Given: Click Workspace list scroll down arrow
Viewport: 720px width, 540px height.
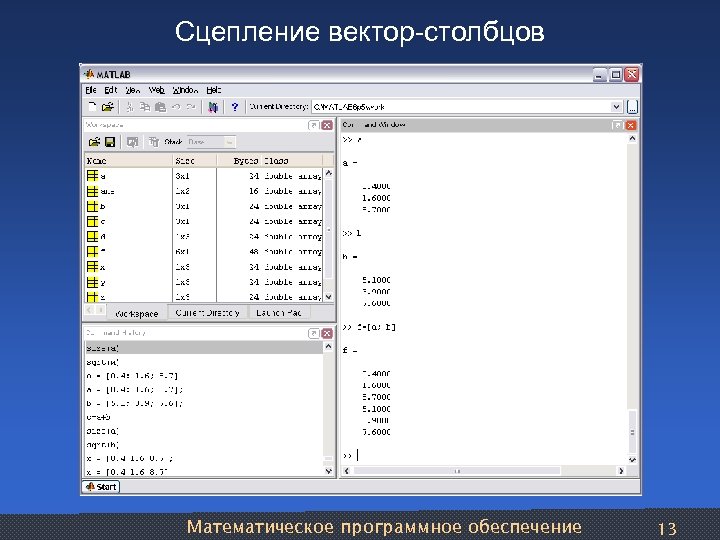Looking at the screenshot, I should coord(329,297).
